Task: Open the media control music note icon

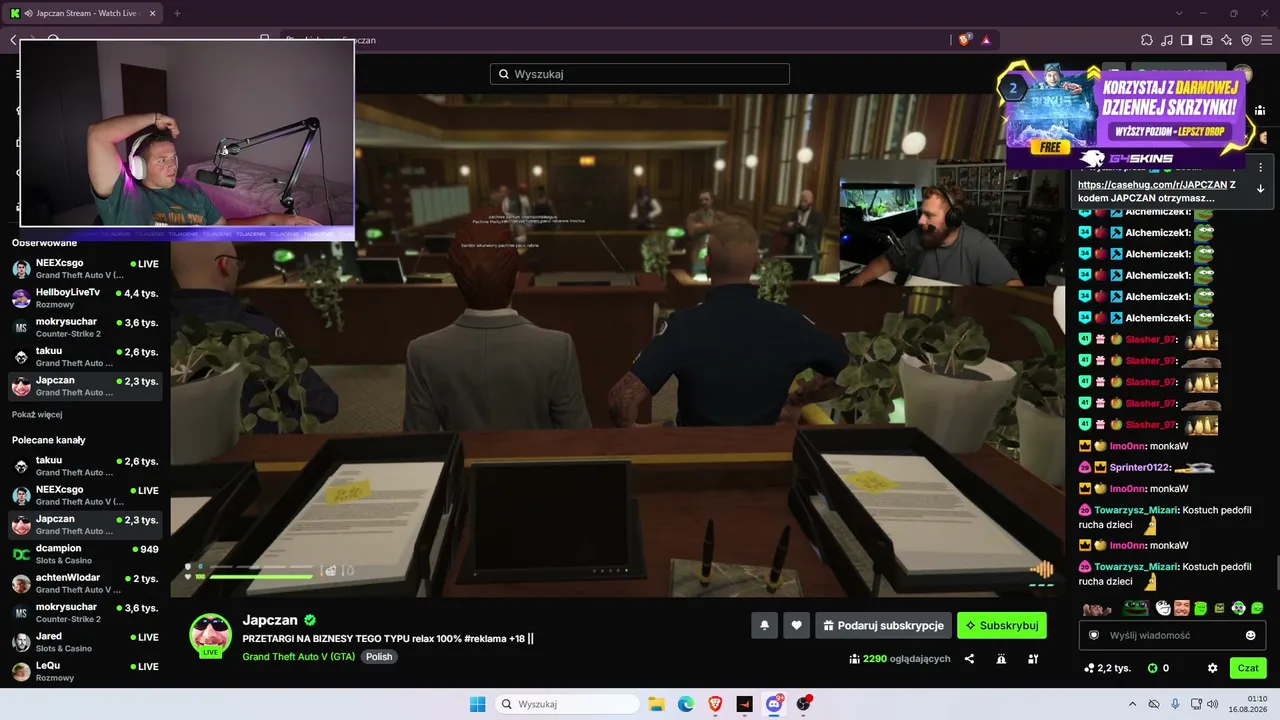Action: coord(1167,40)
